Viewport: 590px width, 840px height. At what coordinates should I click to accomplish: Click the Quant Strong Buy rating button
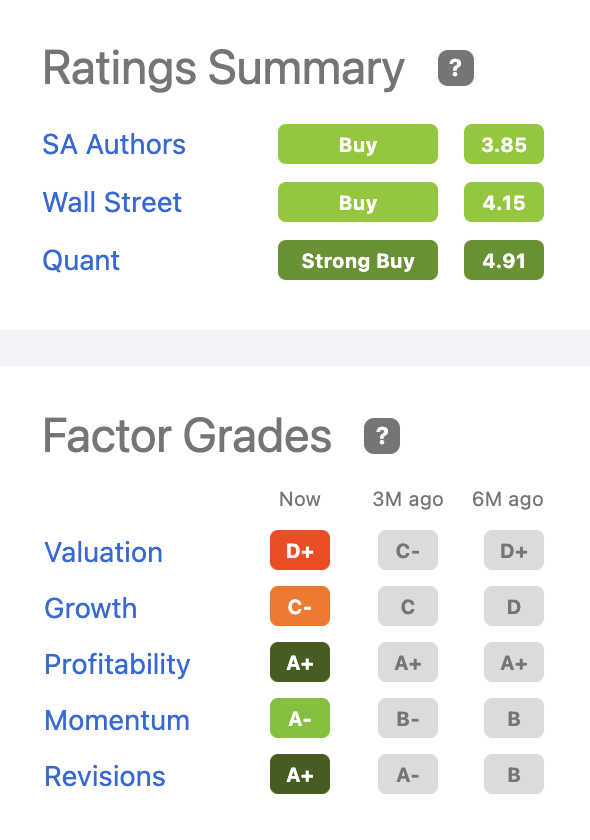tap(358, 260)
